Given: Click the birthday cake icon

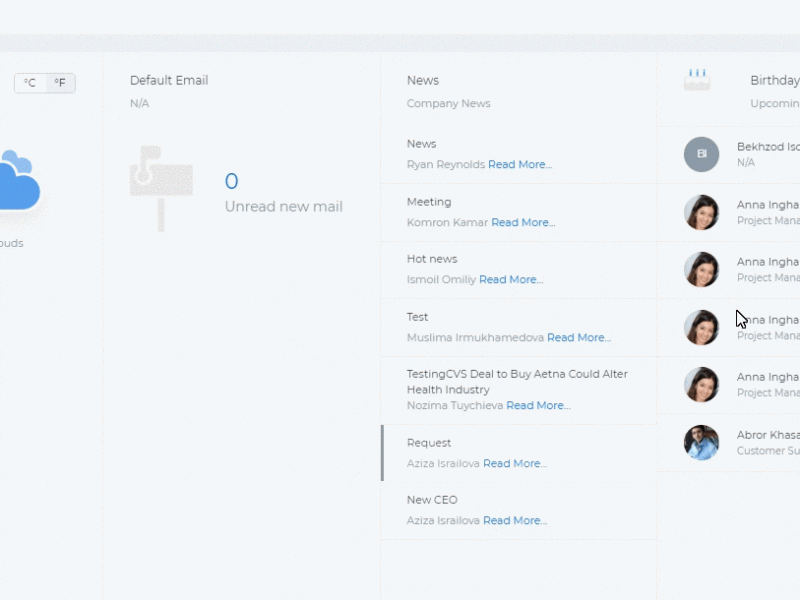Looking at the screenshot, I should (x=697, y=80).
